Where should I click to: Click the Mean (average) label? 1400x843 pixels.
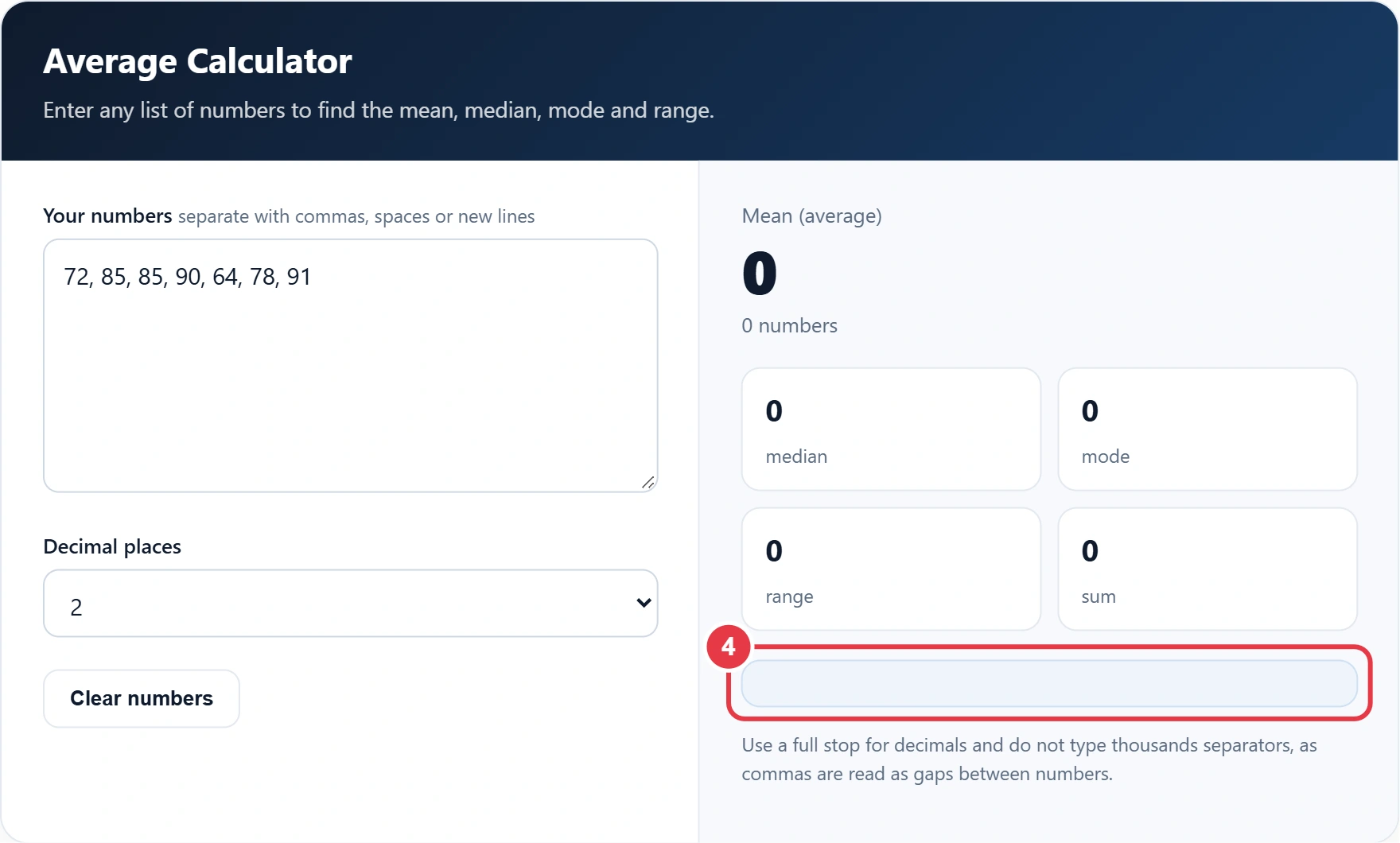tap(811, 216)
